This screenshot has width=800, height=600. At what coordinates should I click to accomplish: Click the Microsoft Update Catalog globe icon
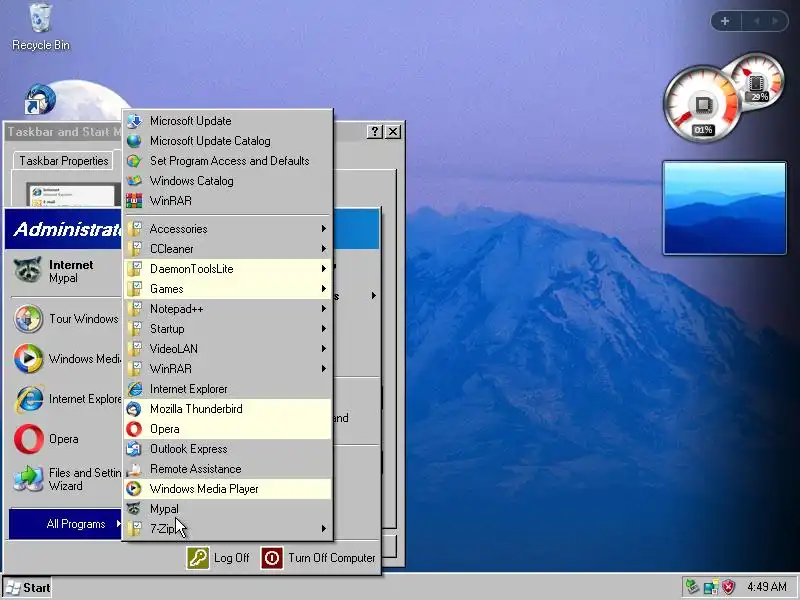(134, 141)
